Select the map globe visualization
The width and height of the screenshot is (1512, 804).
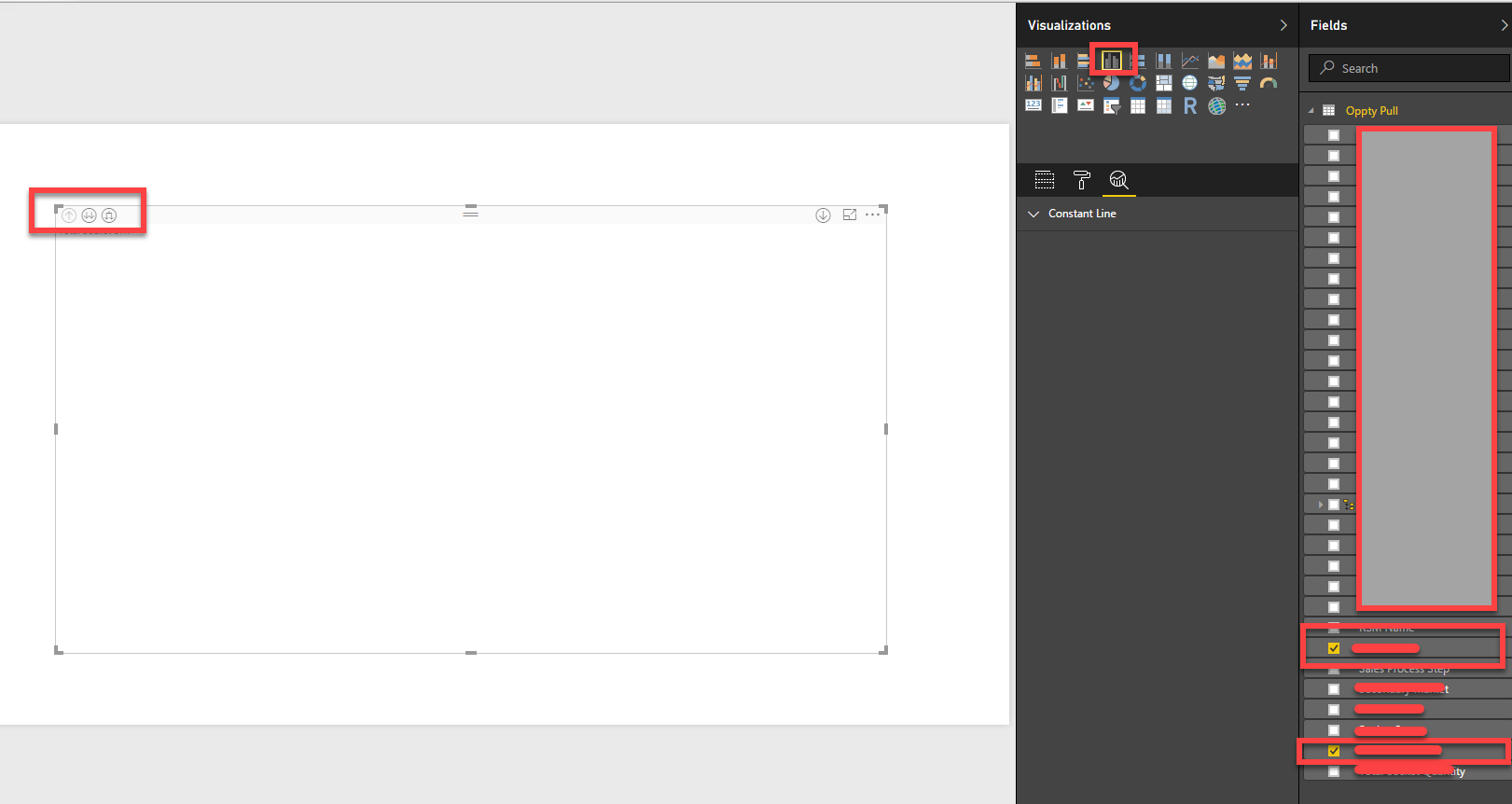point(1190,83)
